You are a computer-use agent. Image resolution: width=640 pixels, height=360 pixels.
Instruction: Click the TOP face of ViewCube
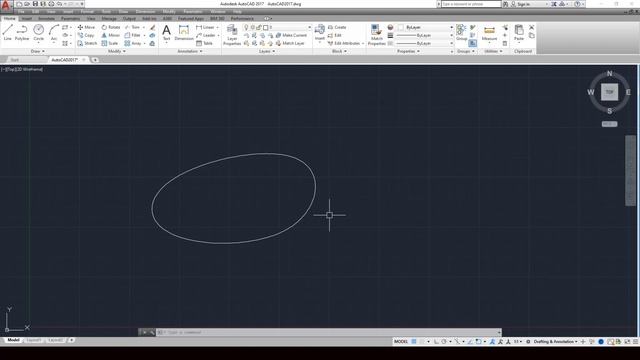609,92
